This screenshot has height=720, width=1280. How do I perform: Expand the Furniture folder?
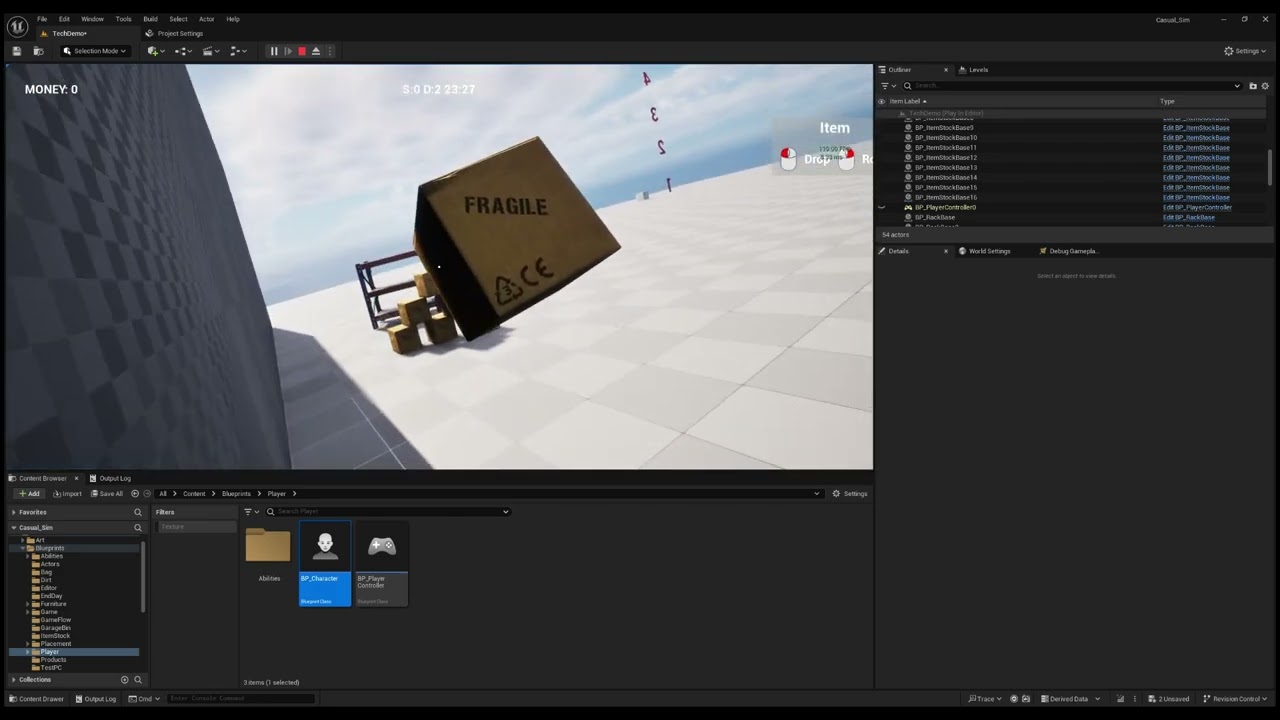[28, 604]
